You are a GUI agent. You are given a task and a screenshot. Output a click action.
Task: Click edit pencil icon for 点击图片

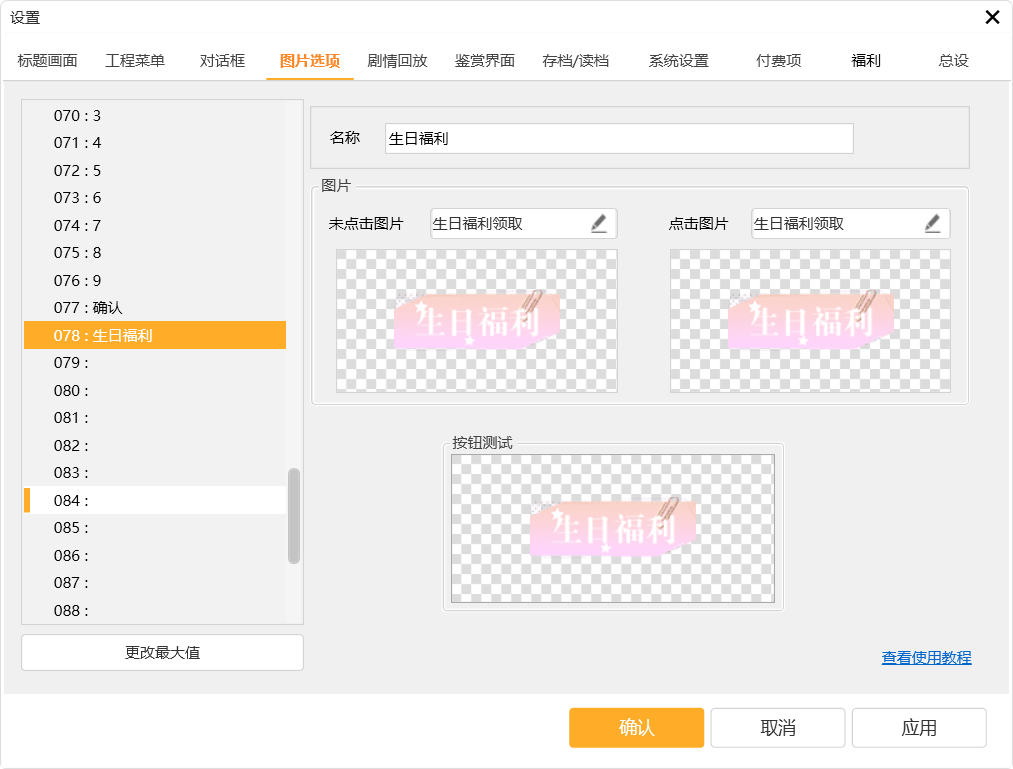click(x=932, y=224)
